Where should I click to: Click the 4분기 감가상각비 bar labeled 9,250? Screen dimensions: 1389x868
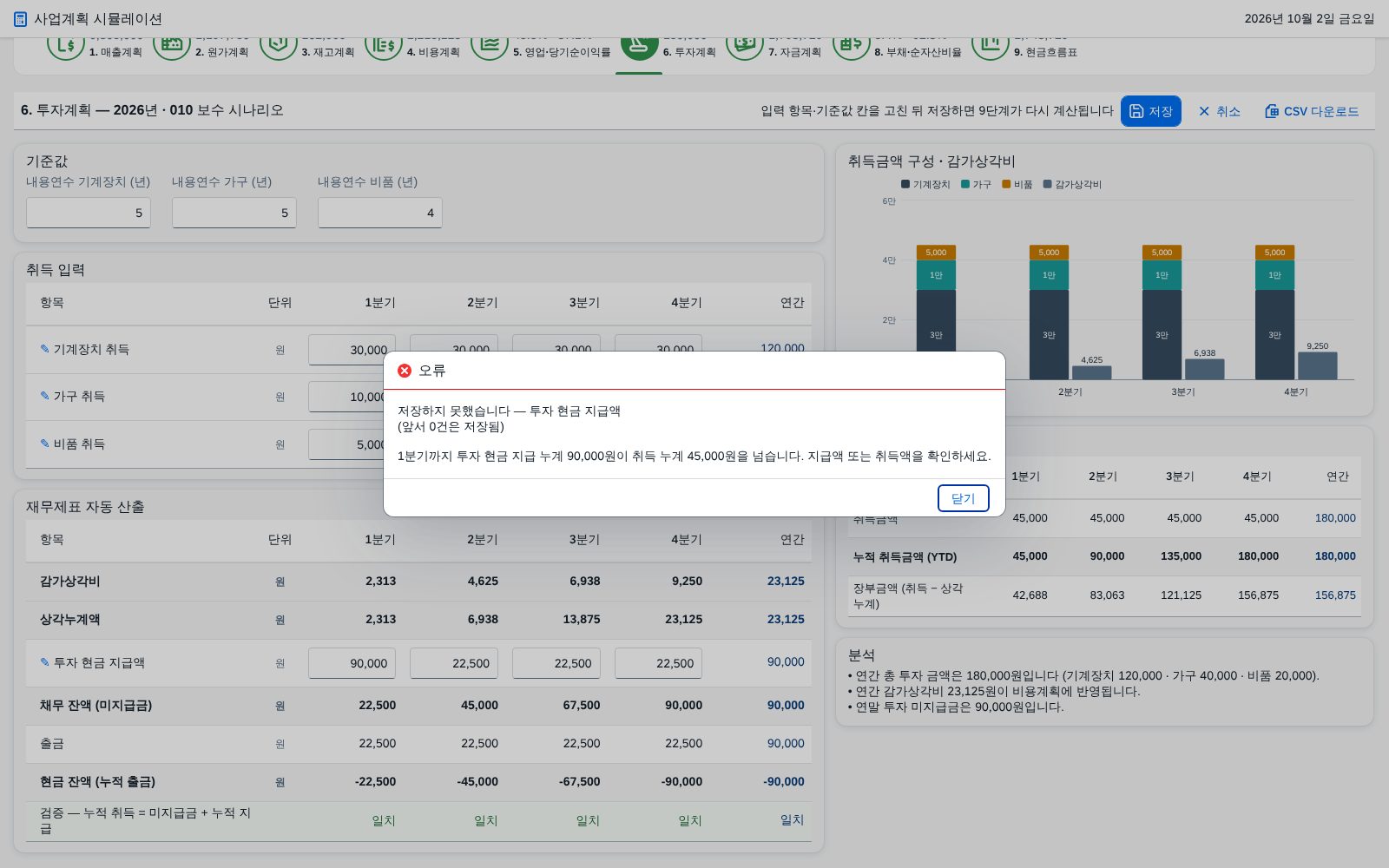pyautogui.click(x=1318, y=365)
